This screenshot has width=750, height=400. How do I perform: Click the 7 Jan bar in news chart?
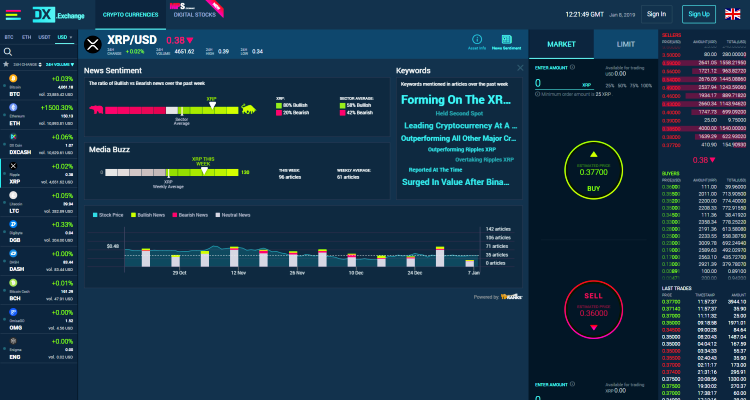[470, 263]
